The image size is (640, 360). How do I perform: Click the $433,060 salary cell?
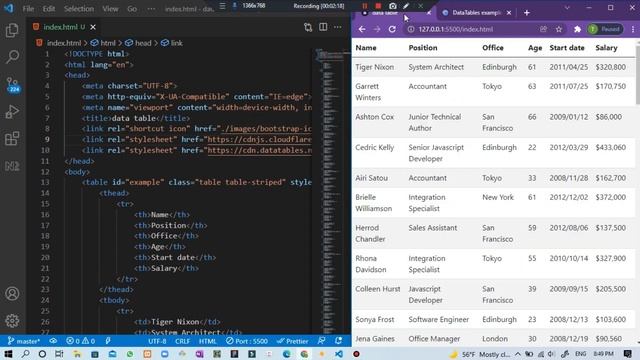pyautogui.click(x=610, y=147)
